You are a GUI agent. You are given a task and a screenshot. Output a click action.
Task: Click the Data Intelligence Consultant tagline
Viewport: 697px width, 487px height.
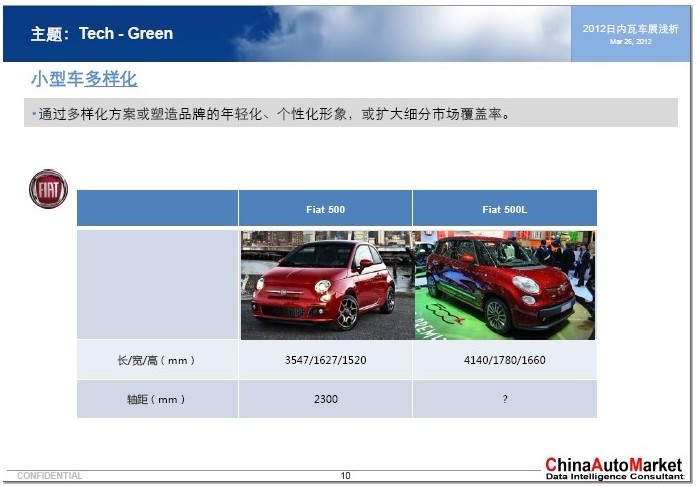point(615,477)
